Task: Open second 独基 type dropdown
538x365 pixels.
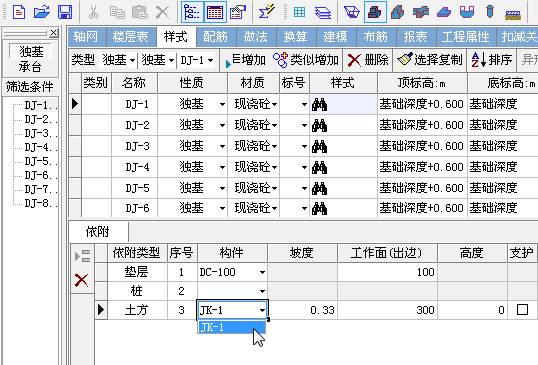Action: (172, 61)
